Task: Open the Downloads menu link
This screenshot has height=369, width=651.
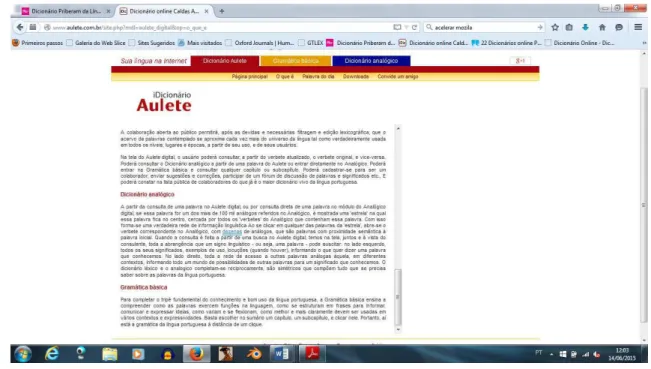Action: tap(356, 77)
